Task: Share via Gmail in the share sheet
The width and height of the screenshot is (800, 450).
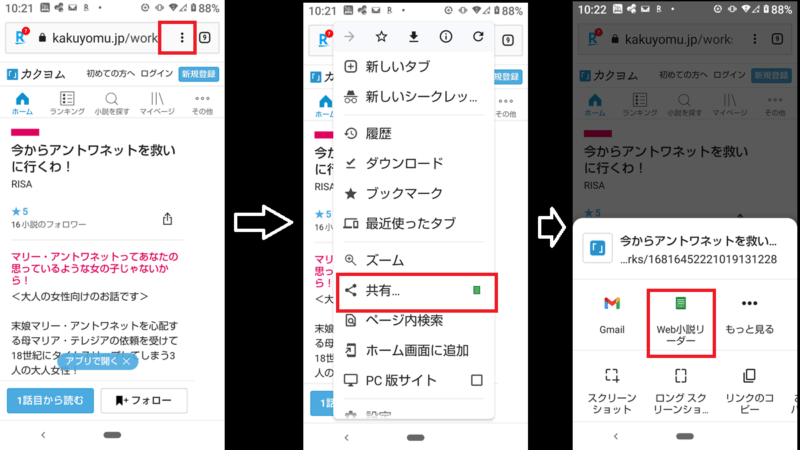Action: (x=612, y=315)
